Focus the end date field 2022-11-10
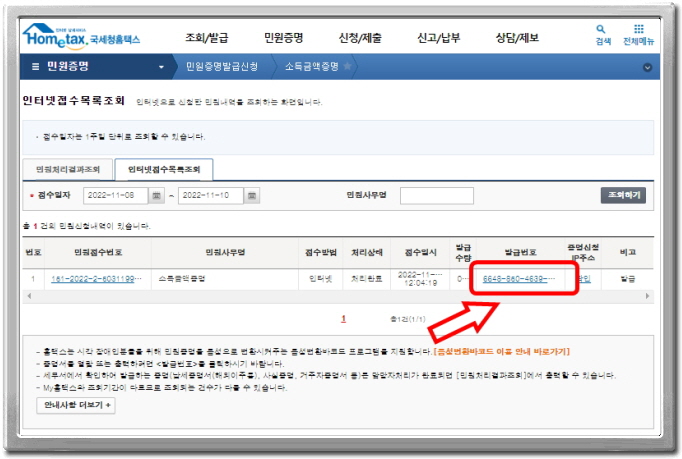This screenshot has width=682, height=459. point(211,196)
